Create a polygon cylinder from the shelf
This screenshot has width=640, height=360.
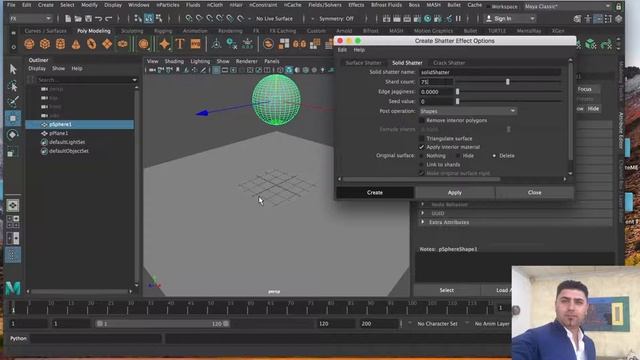pyautogui.click(x=60, y=44)
